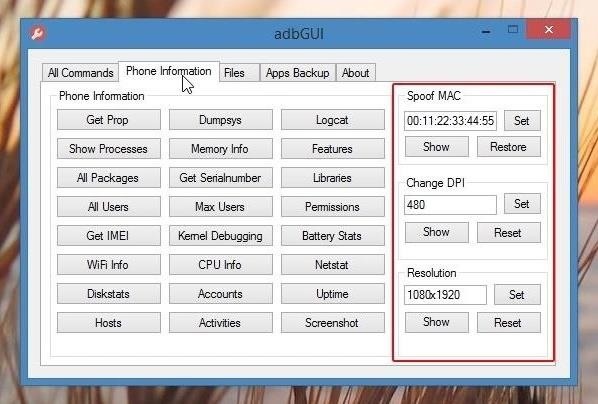Image resolution: width=598 pixels, height=404 pixels.
Task: Show the current resolution
Action: [437, 322]
